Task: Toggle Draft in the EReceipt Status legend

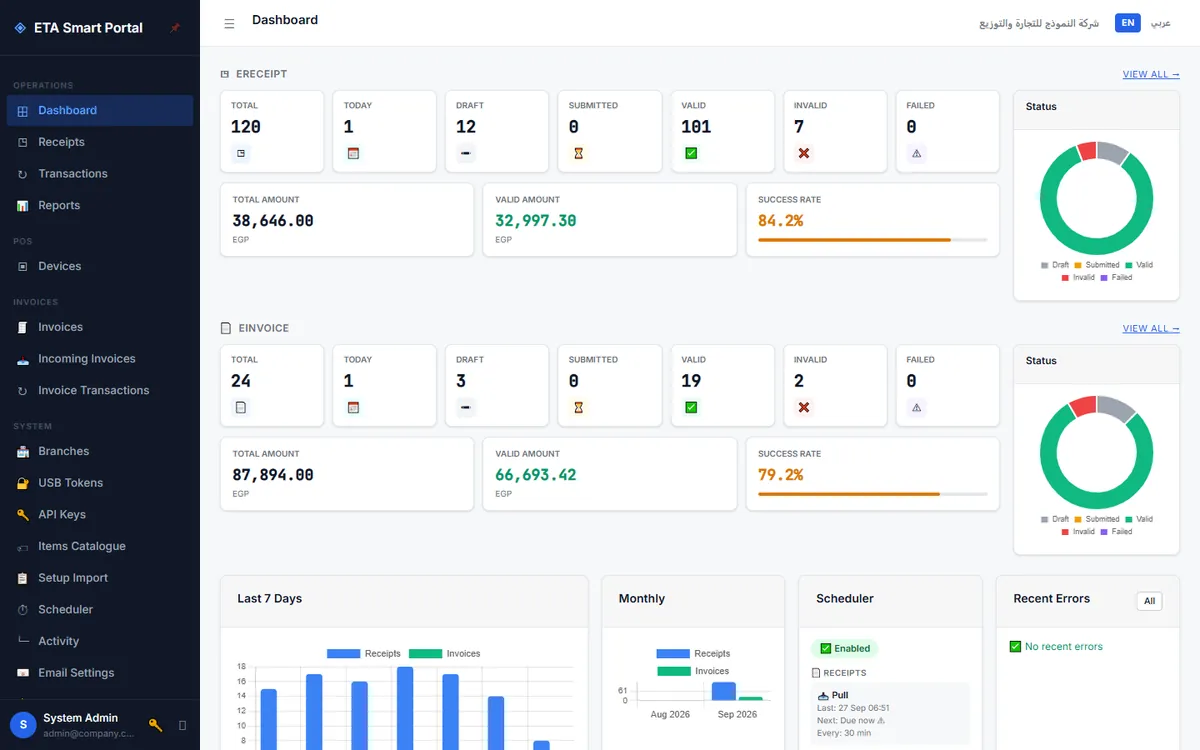Action: click(1055, 265)
